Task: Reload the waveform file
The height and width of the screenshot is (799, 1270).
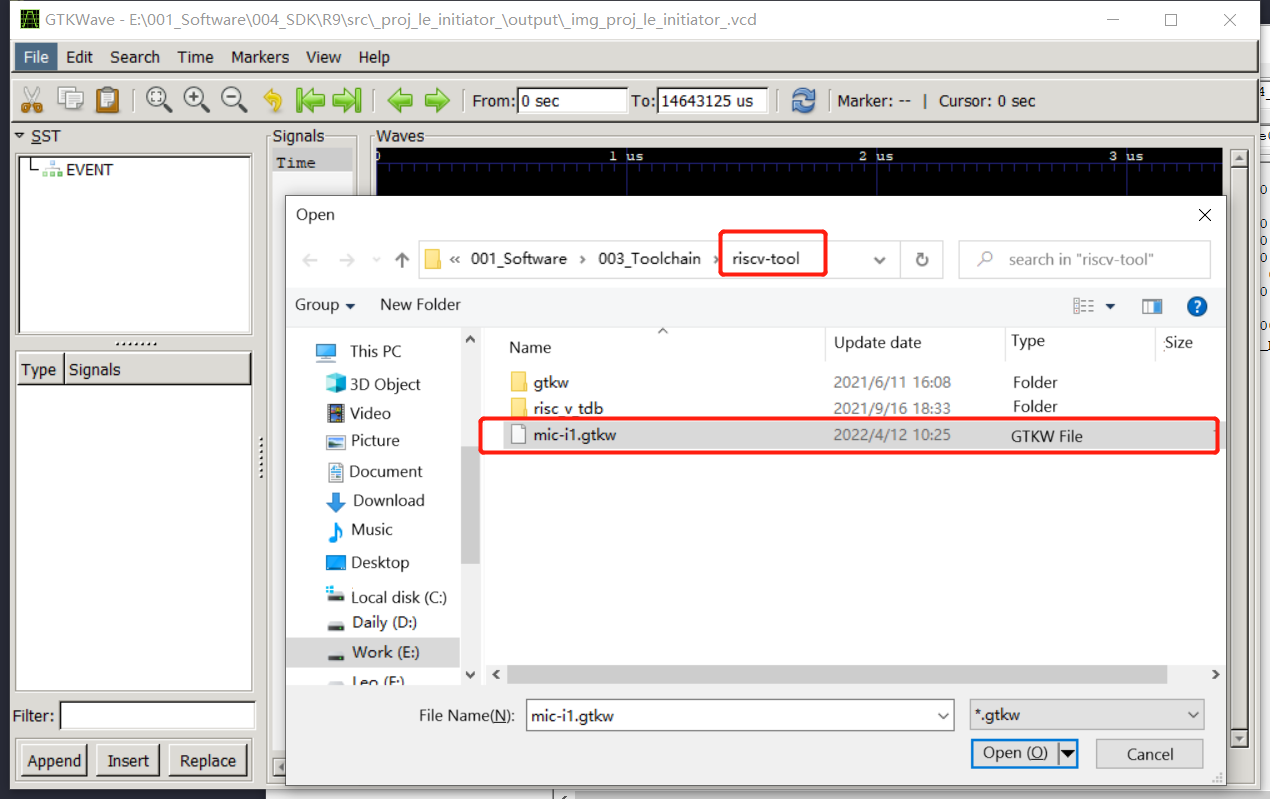Action: coord(803,100)
